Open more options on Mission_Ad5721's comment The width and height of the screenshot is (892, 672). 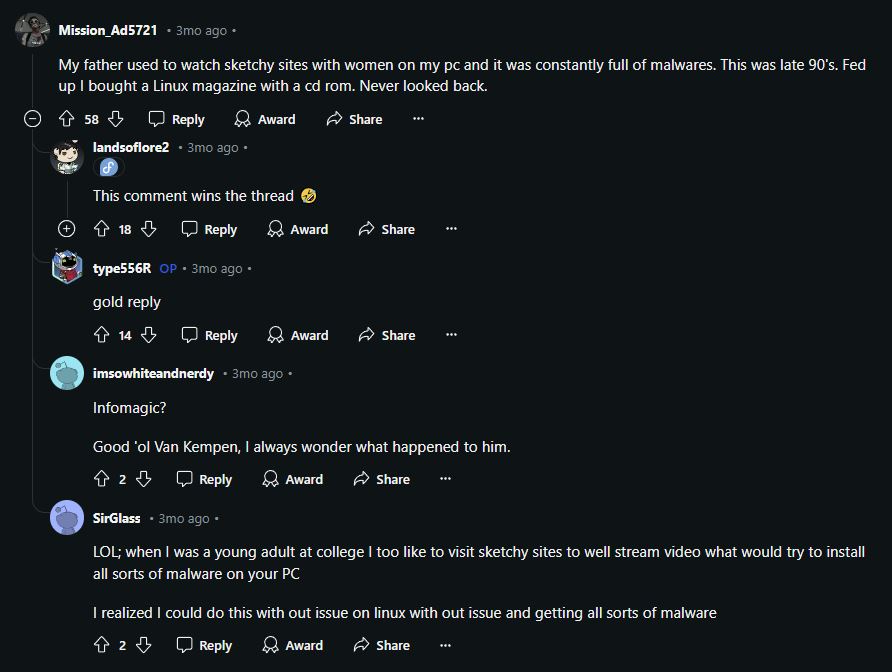418,119
